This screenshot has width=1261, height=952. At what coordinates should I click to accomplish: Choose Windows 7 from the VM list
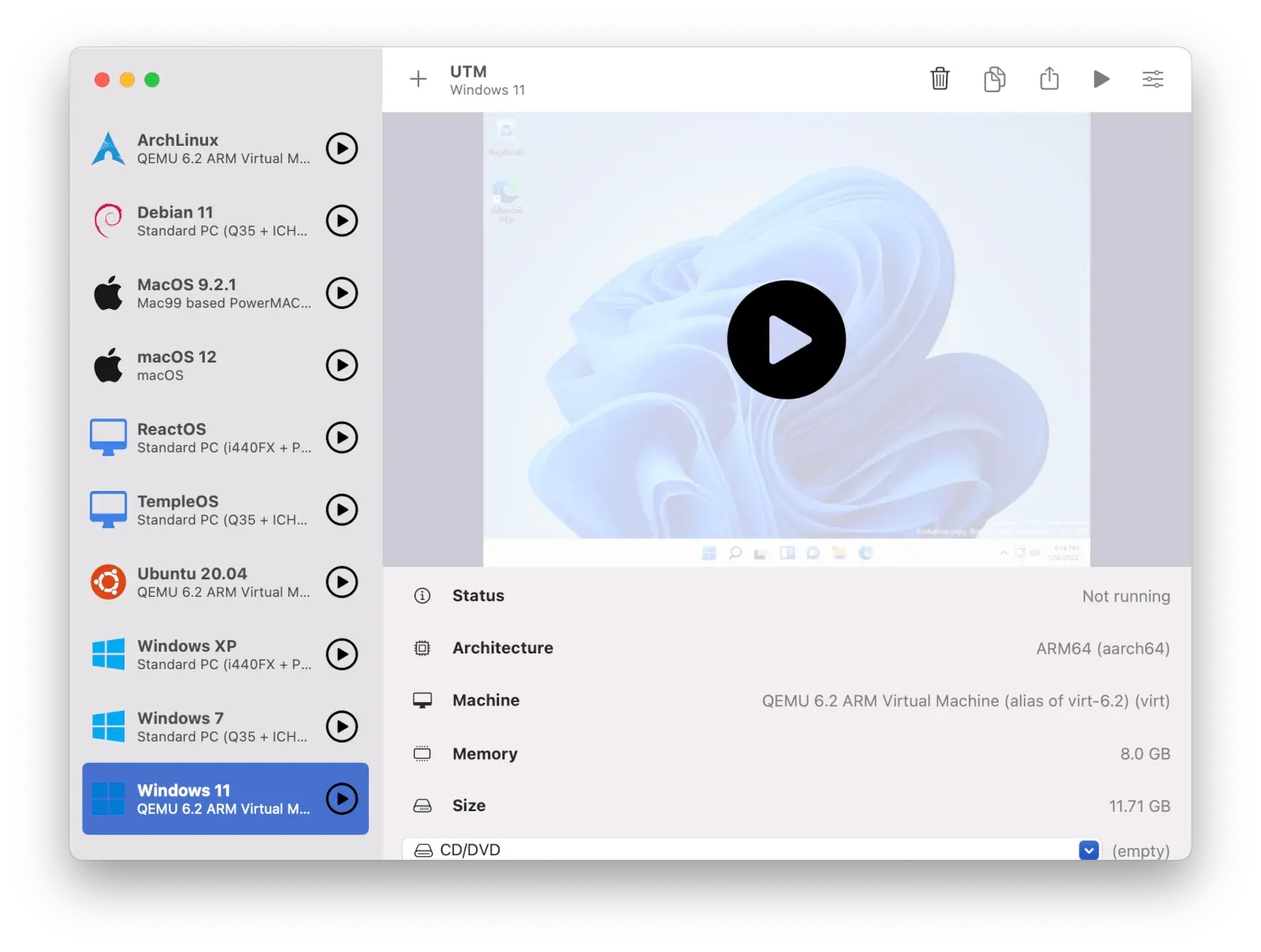click(205, 727)
